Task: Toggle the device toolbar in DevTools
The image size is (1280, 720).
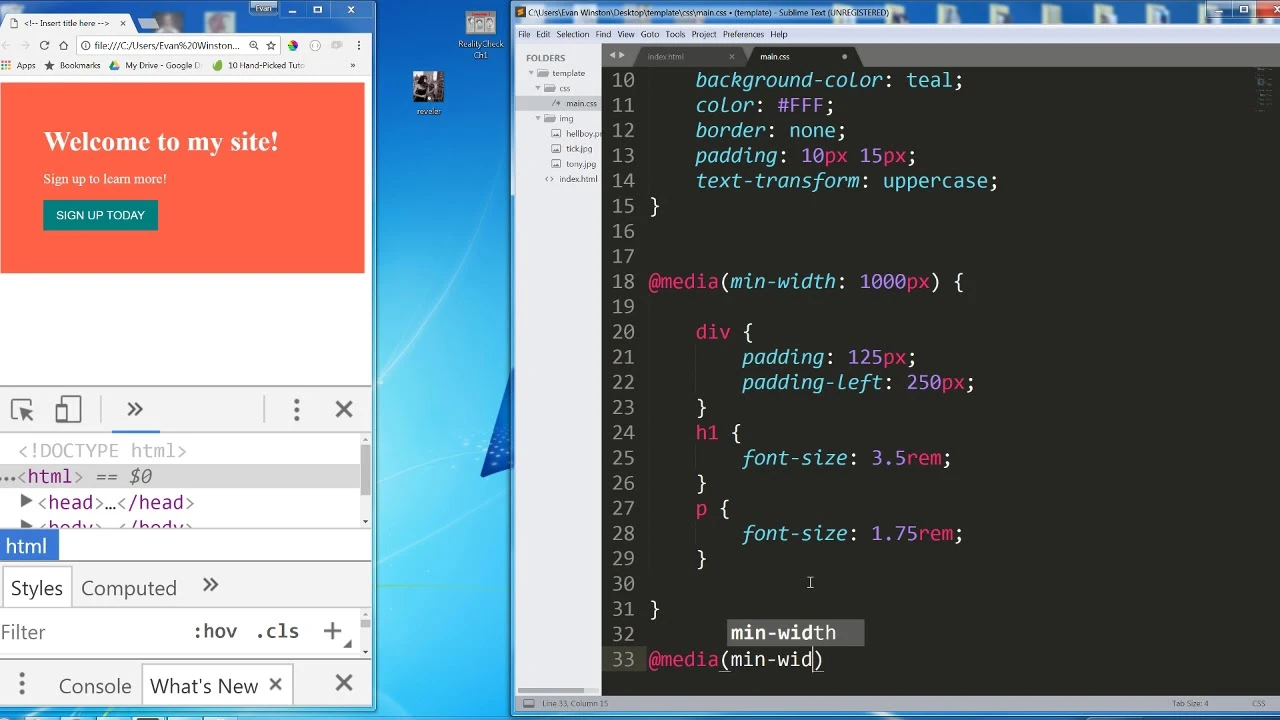Action: pos(68,410)
